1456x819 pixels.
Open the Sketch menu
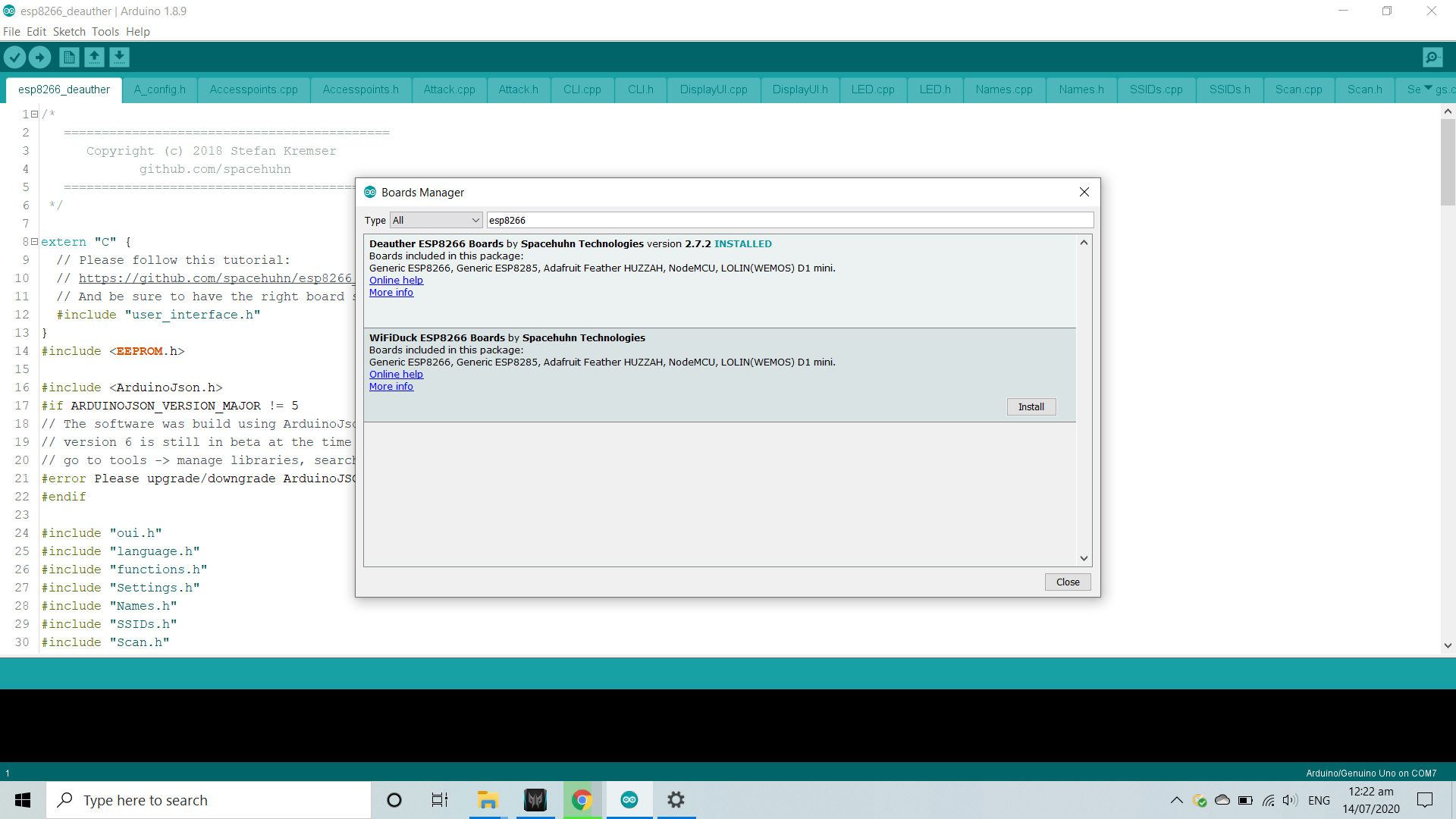69,32
